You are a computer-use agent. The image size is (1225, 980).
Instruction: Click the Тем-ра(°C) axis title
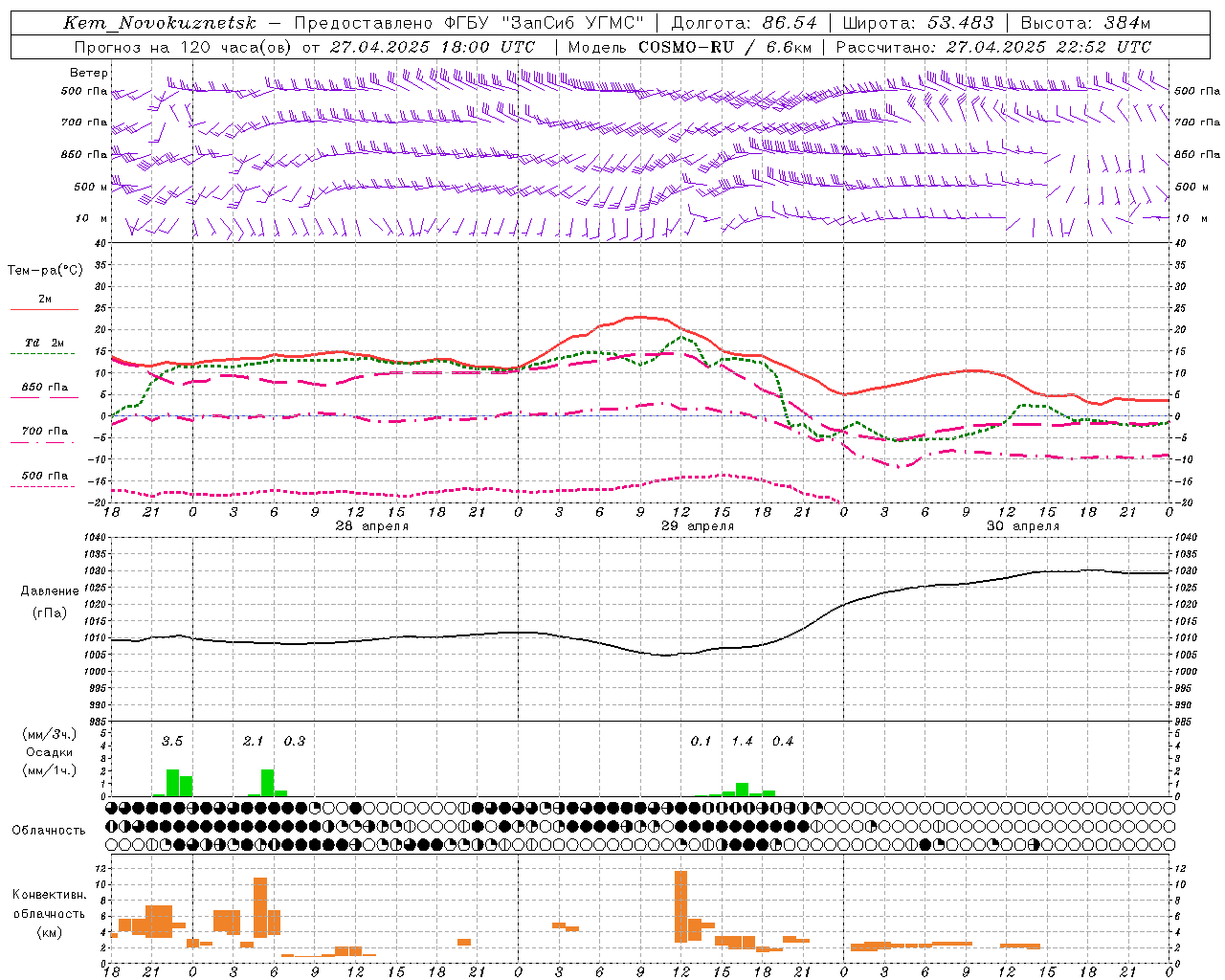coord(45,271)
